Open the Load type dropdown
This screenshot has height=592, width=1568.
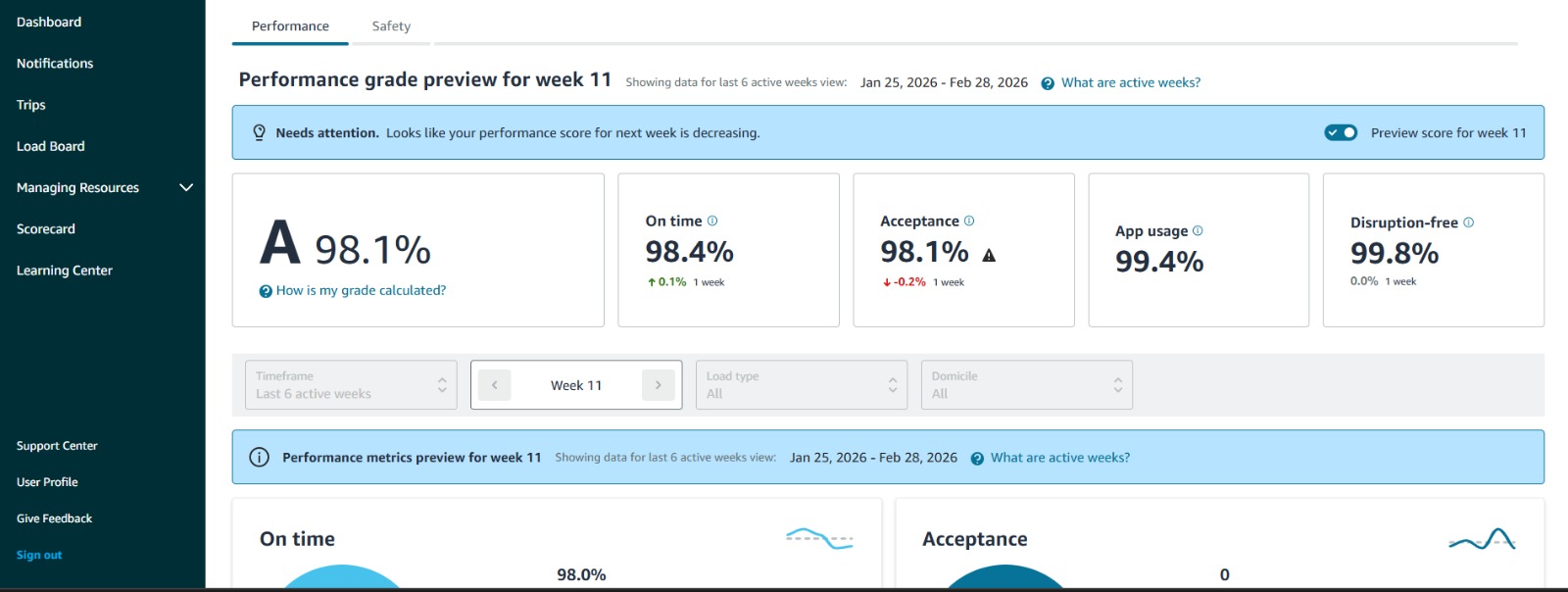click(801, 385)
